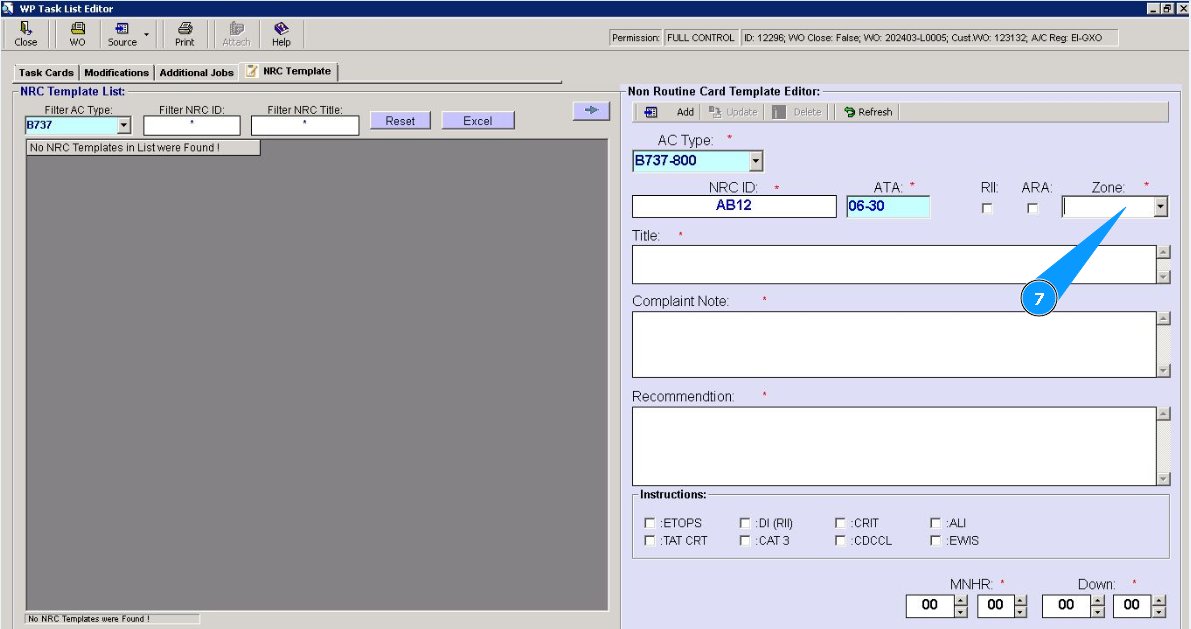Open the Filter AC Type dropdown
The image size is (1191, 629).
[124, 126]
